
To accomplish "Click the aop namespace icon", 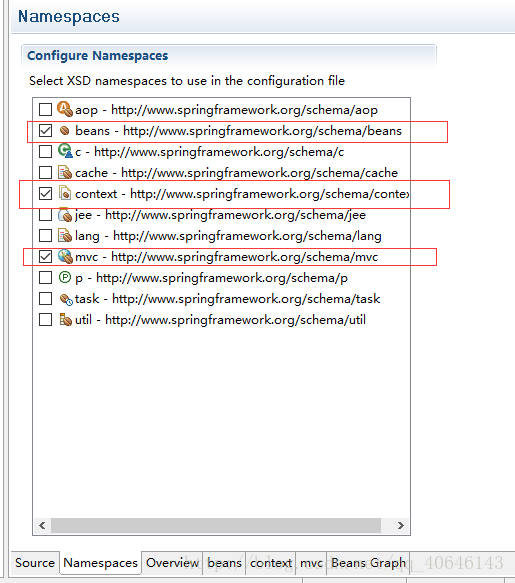I will (65, 109).
